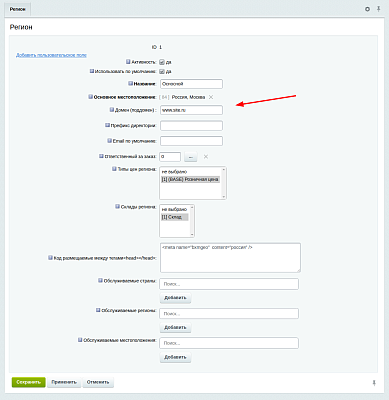Click hint icon next to Обслуживаемые местоположения
The width and height of the screenshot is (389, 400).
[x=80, y=340]
